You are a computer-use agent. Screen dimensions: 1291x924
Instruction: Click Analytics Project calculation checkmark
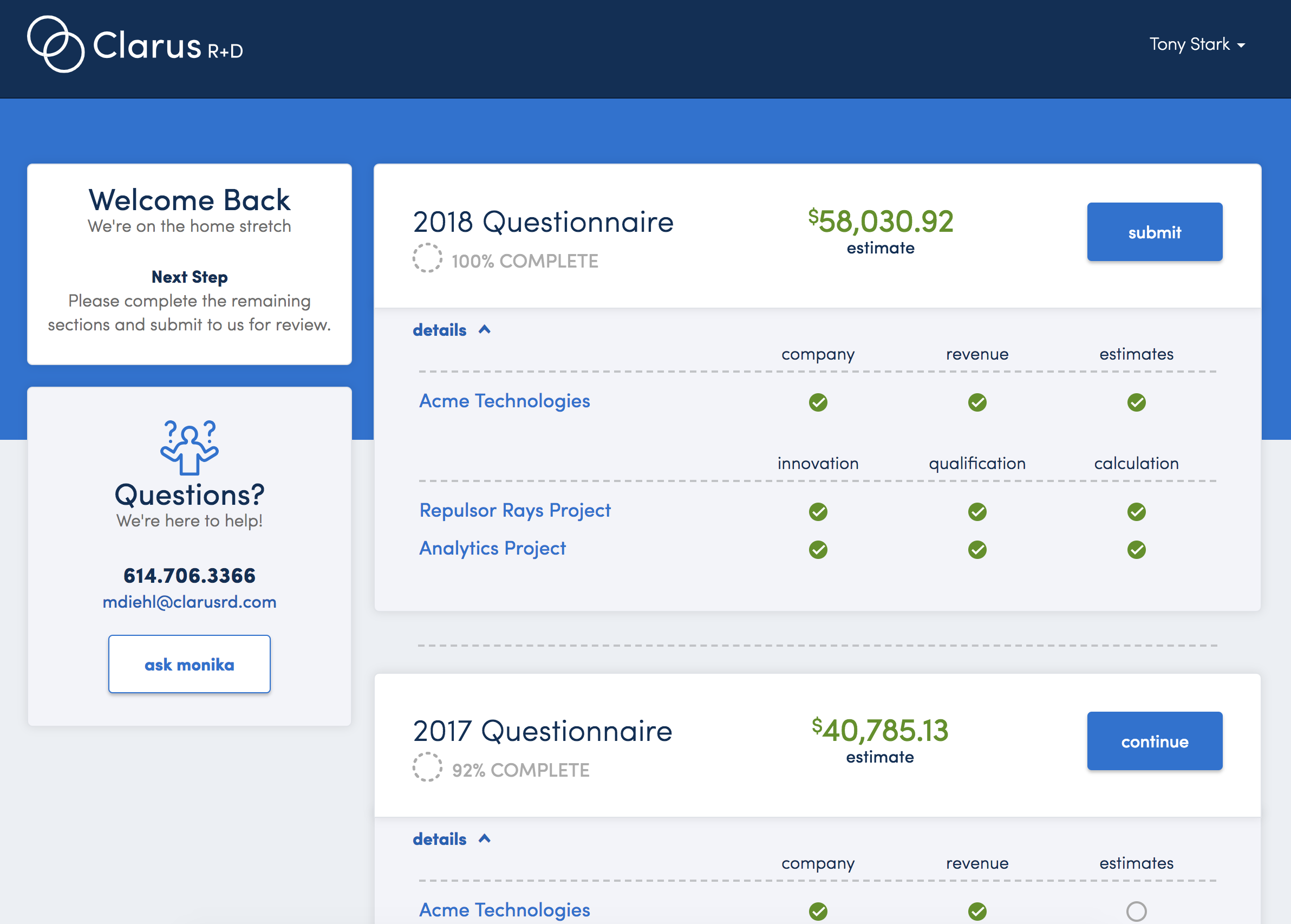[1136, 550]
